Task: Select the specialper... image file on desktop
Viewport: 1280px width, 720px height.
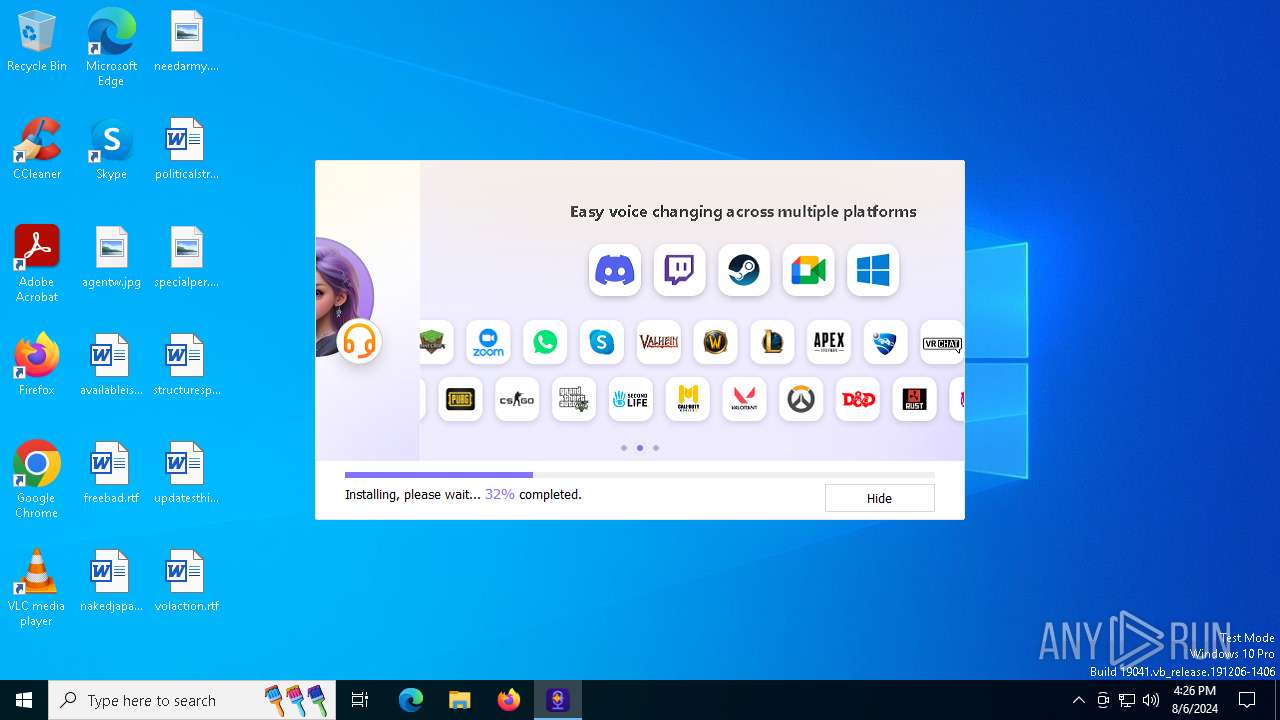Action: tap(186, 257)
